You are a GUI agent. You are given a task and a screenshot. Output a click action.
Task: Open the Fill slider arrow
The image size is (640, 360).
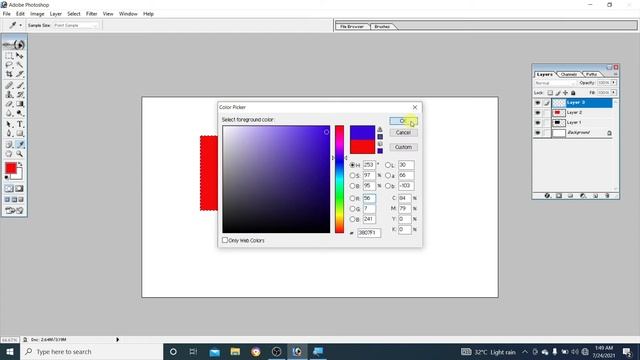tap(613, 93)
